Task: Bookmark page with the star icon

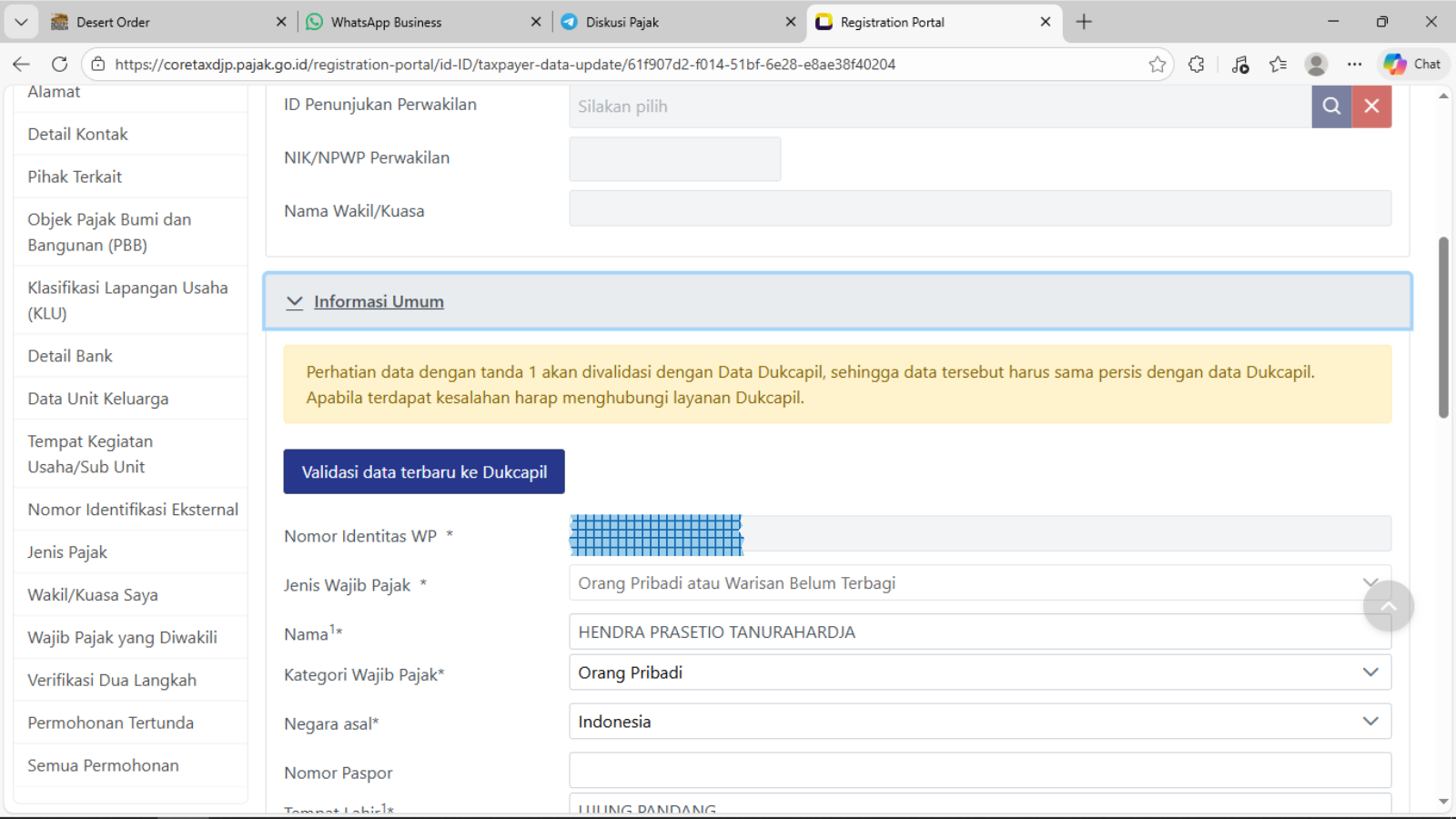Action: pyautogui.click(x=1157, y=64)
